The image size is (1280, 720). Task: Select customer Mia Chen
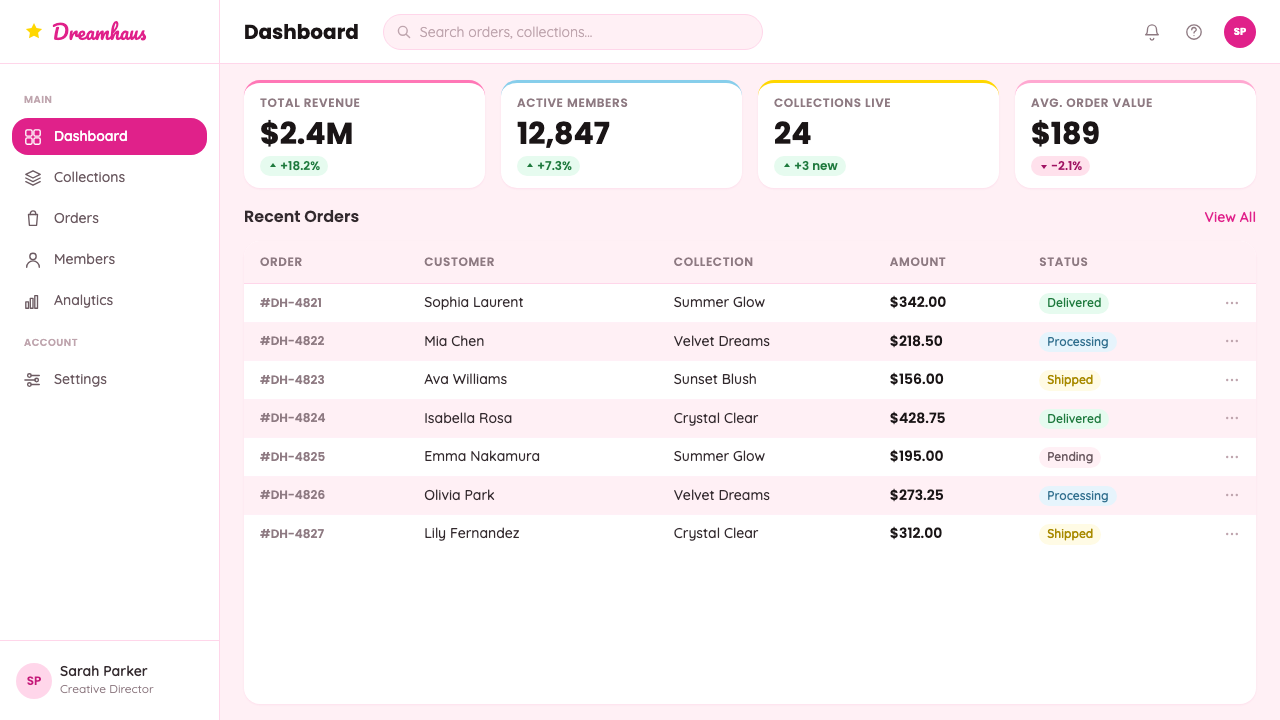pyautogui.click(x=454, y=341)
